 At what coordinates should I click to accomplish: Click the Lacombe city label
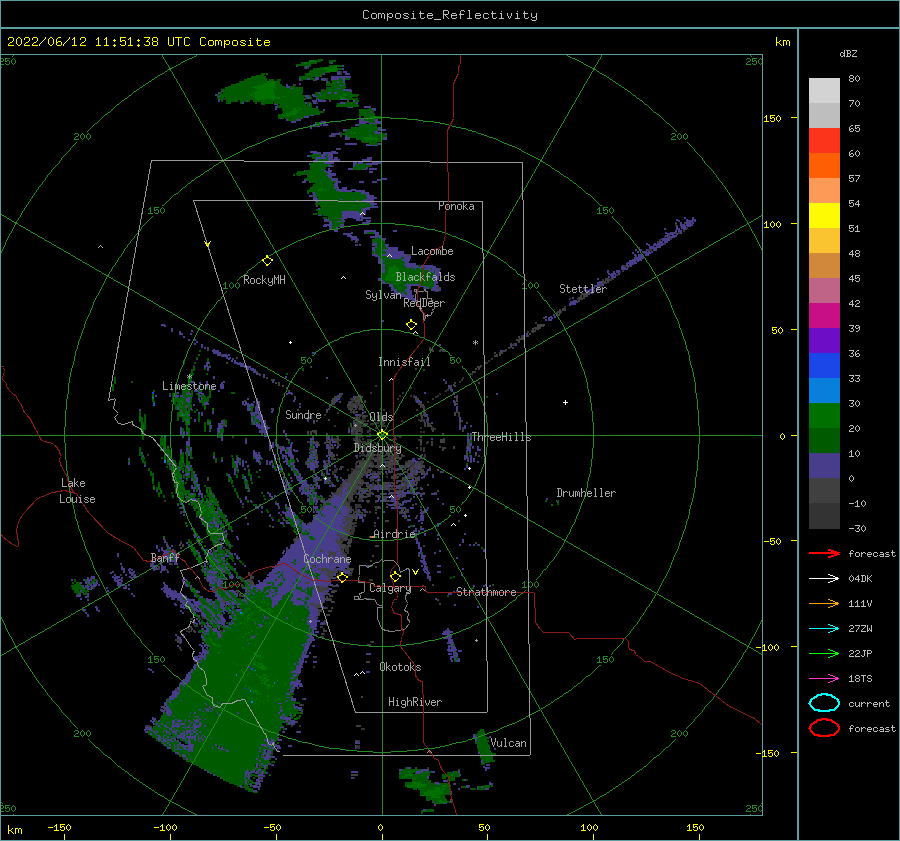pos(432,251)
